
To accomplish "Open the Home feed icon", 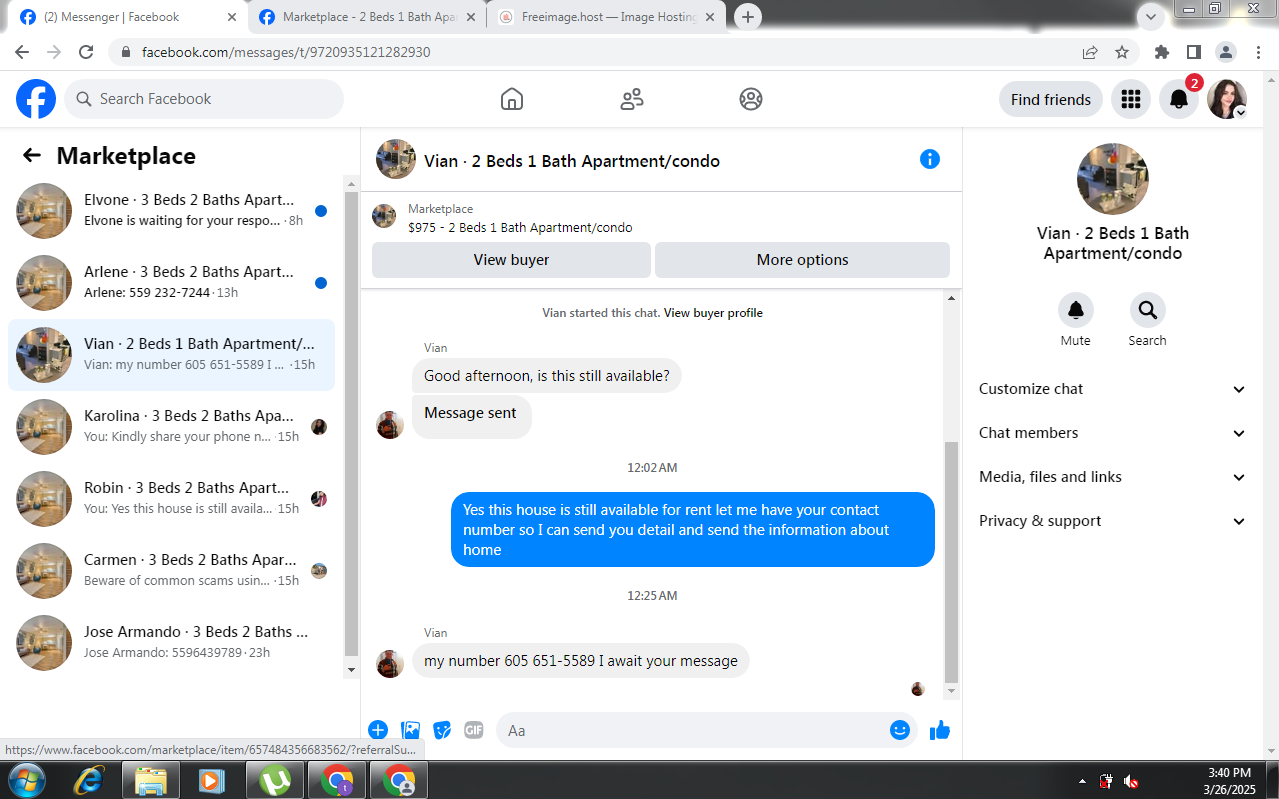I will [512, 99].
